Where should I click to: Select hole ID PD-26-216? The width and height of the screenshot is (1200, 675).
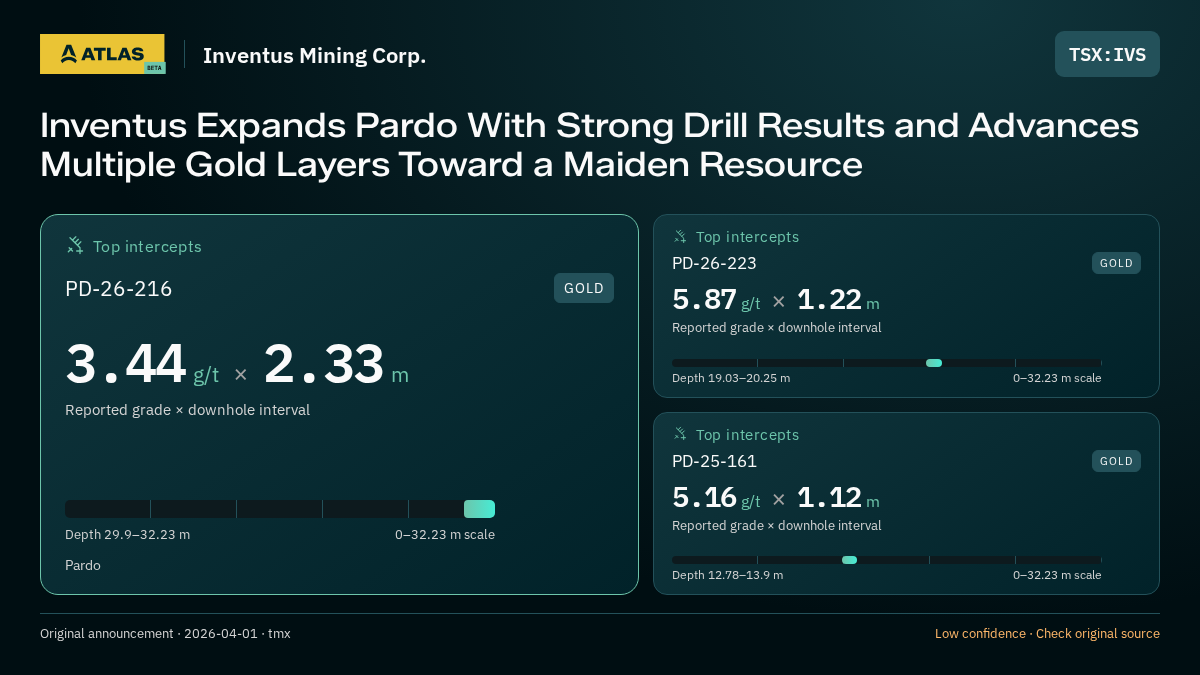[x=119, y=289]
